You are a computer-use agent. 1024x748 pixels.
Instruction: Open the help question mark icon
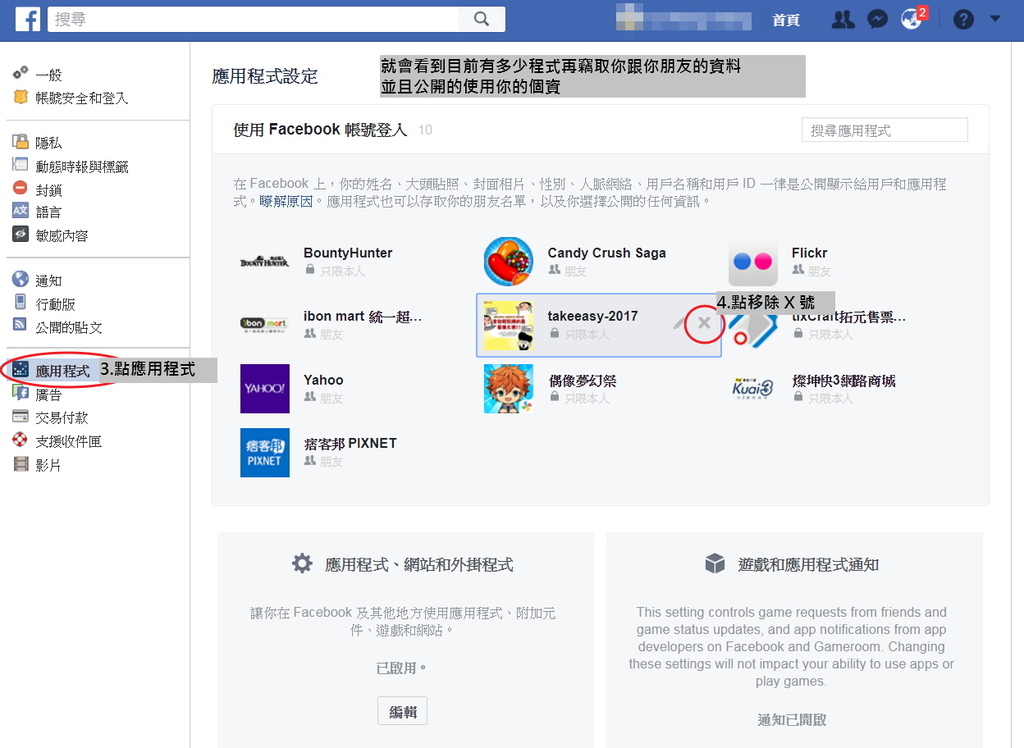tap(963, 20)
